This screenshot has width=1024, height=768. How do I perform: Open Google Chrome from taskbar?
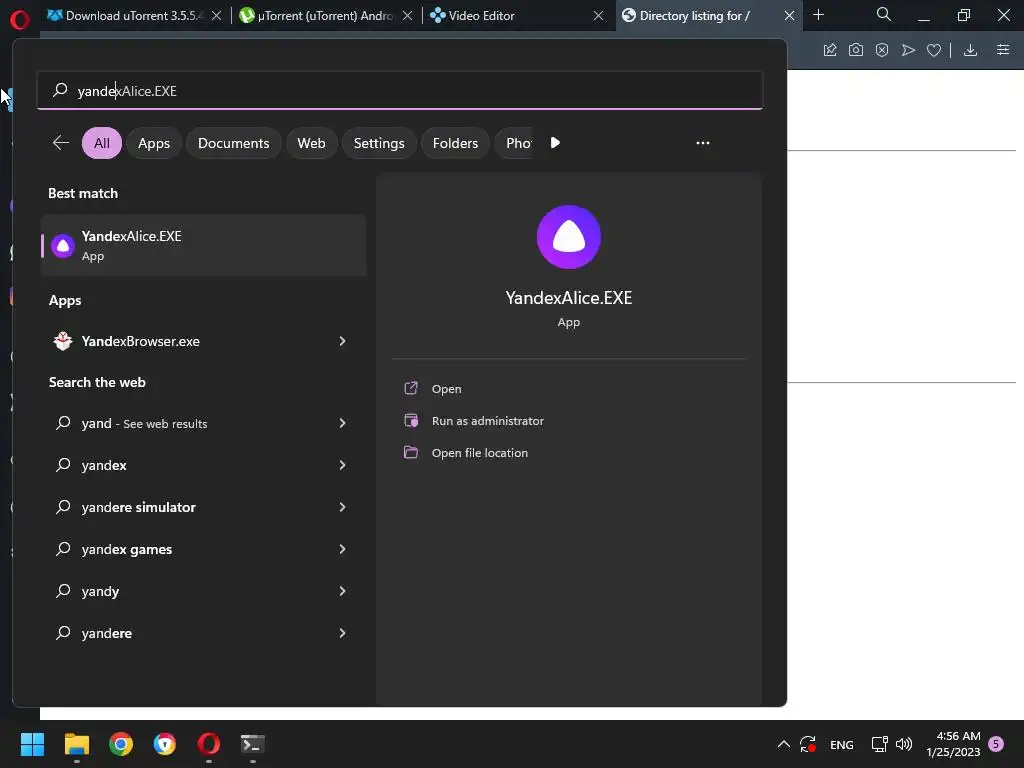(x=121, y=744)
